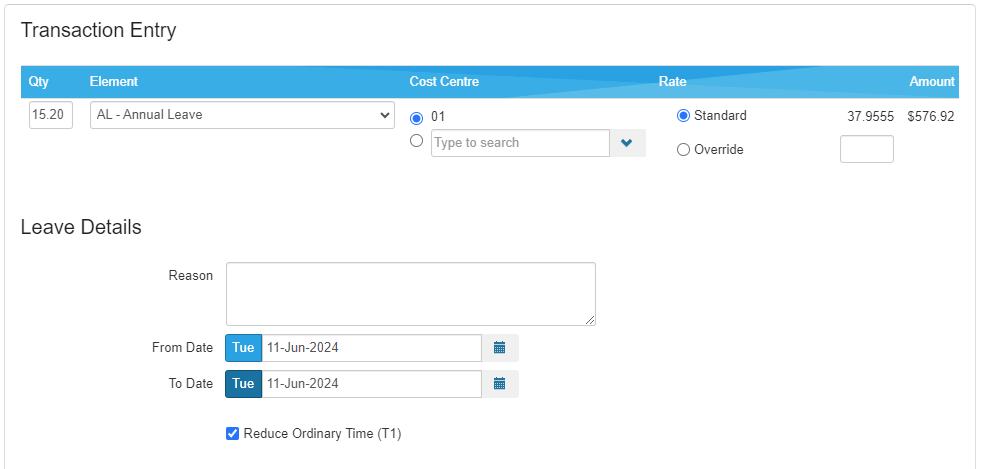
Task: Open the Element dropdown showing Annual Leave
Action: click(x=242, y=115)
